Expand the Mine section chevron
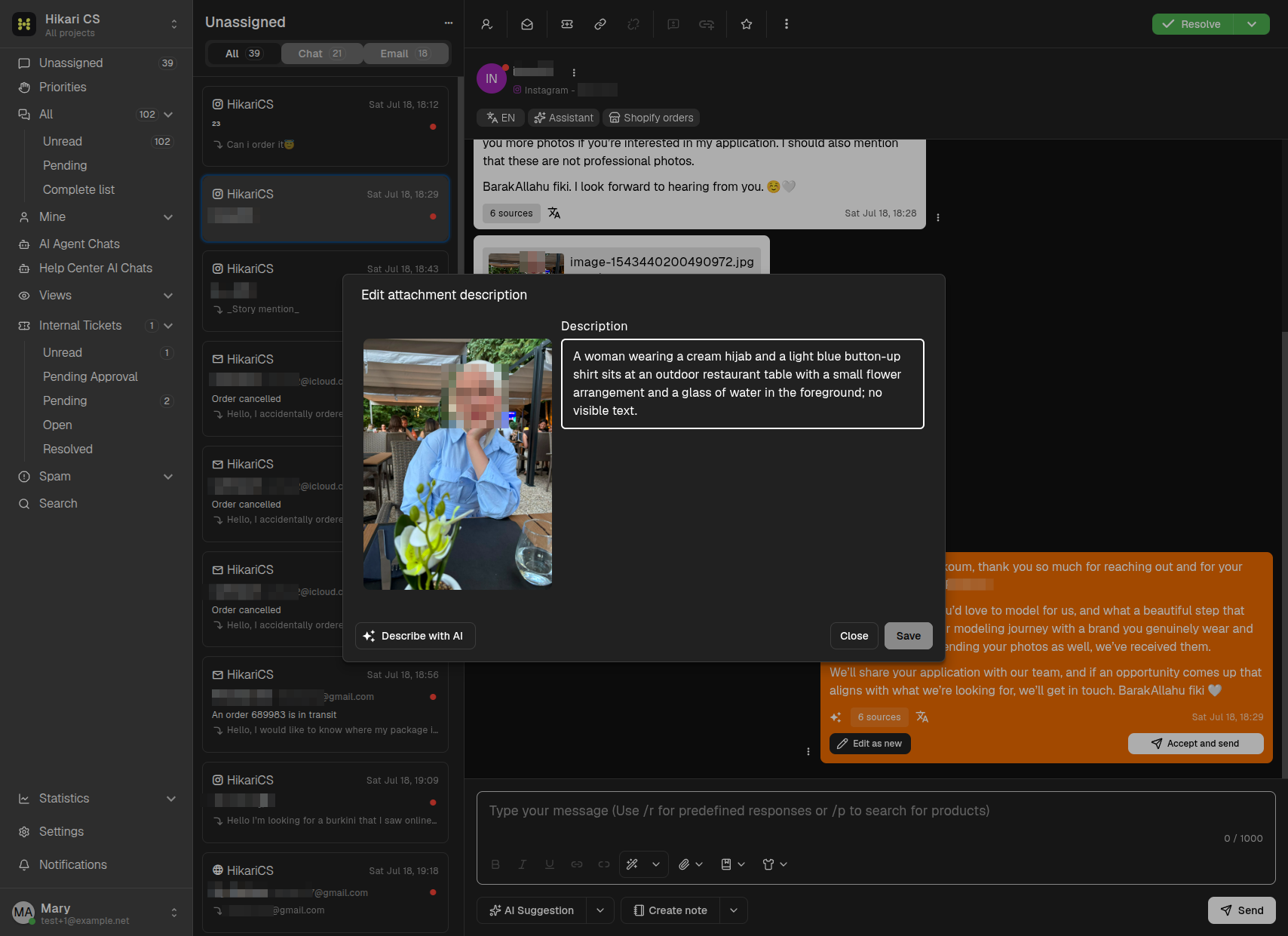 point(168,217)
